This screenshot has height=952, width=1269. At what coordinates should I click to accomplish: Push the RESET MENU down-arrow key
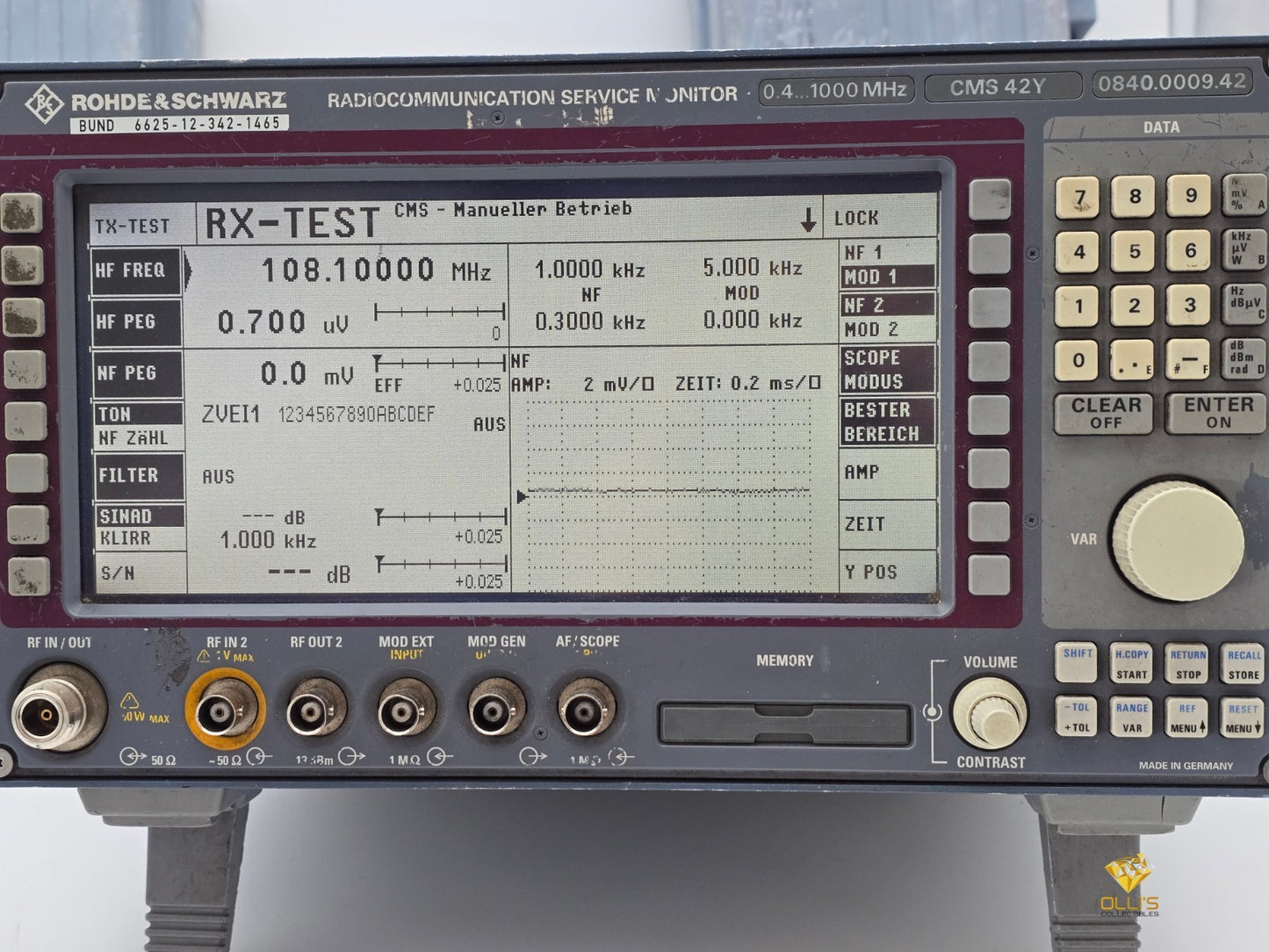[x=1244, y=718]
